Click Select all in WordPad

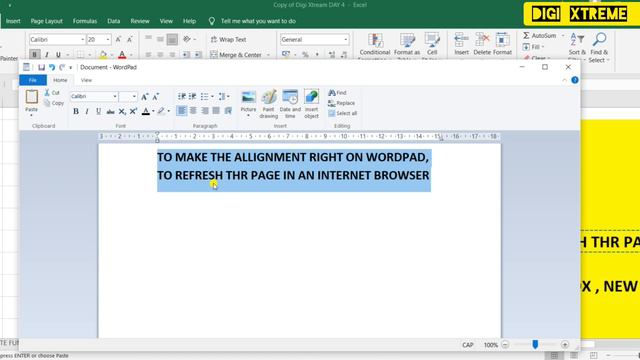343,113
